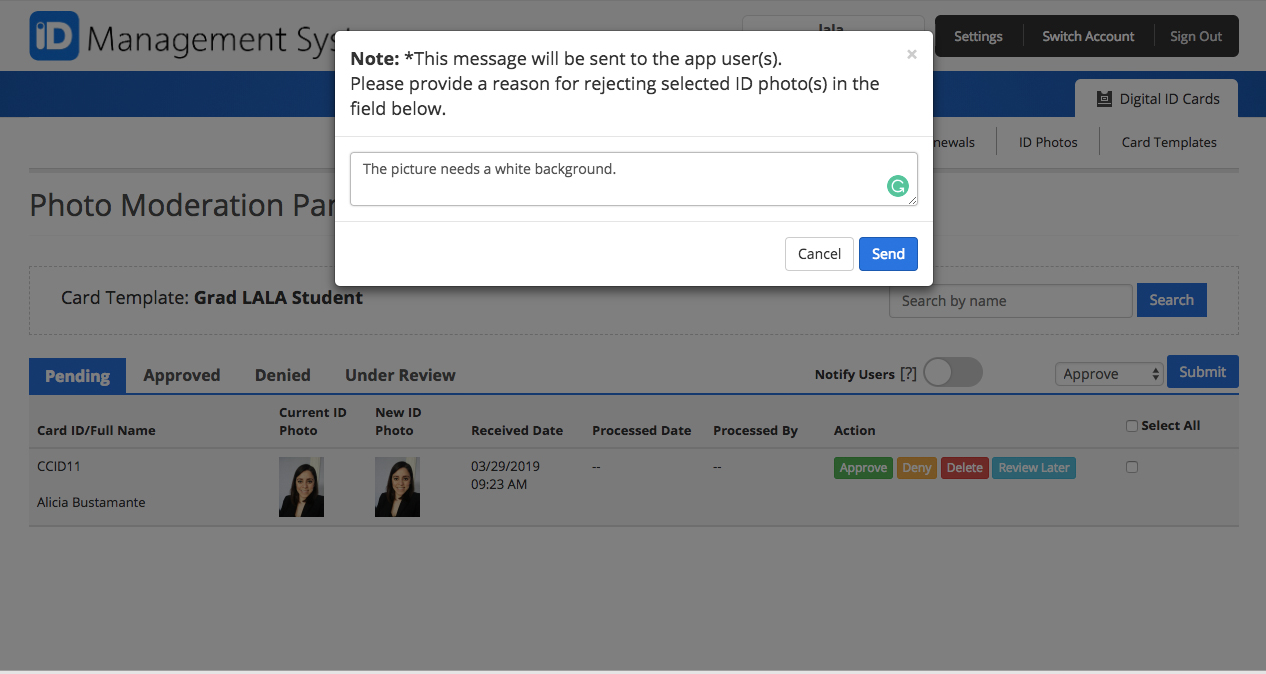This screenshot has height=674, width=1266.
Task: Open the Digital ID Cards tab
Action: pos(1156,98)
